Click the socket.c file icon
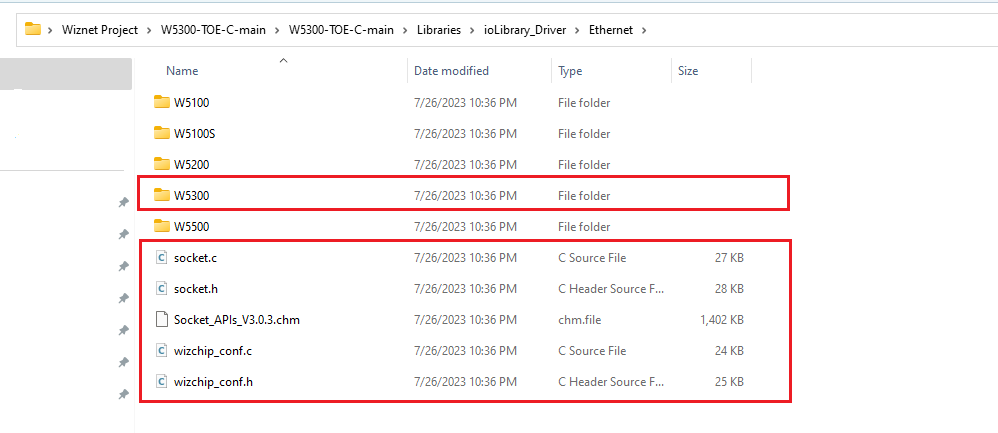Screen dimensions: 998x433 [x=162, y=257]
